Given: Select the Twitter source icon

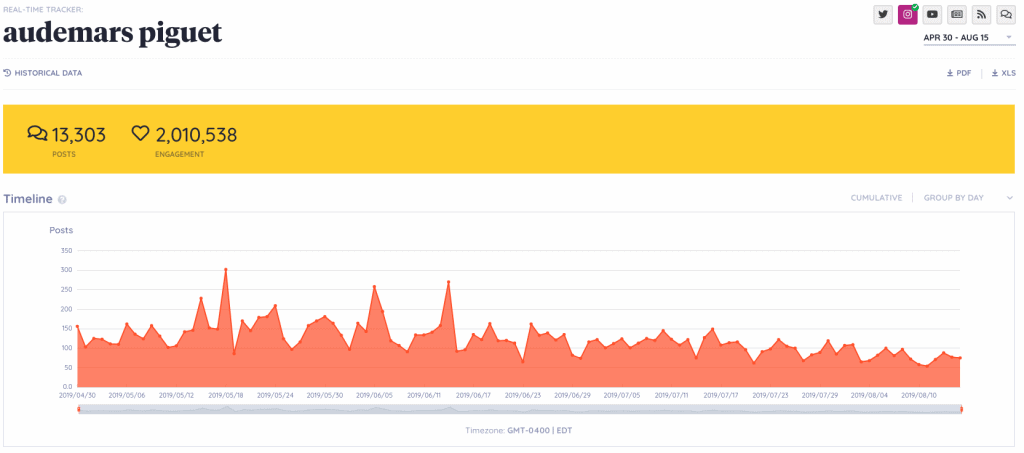Looking at the screenshot, I should click(883, 14).
